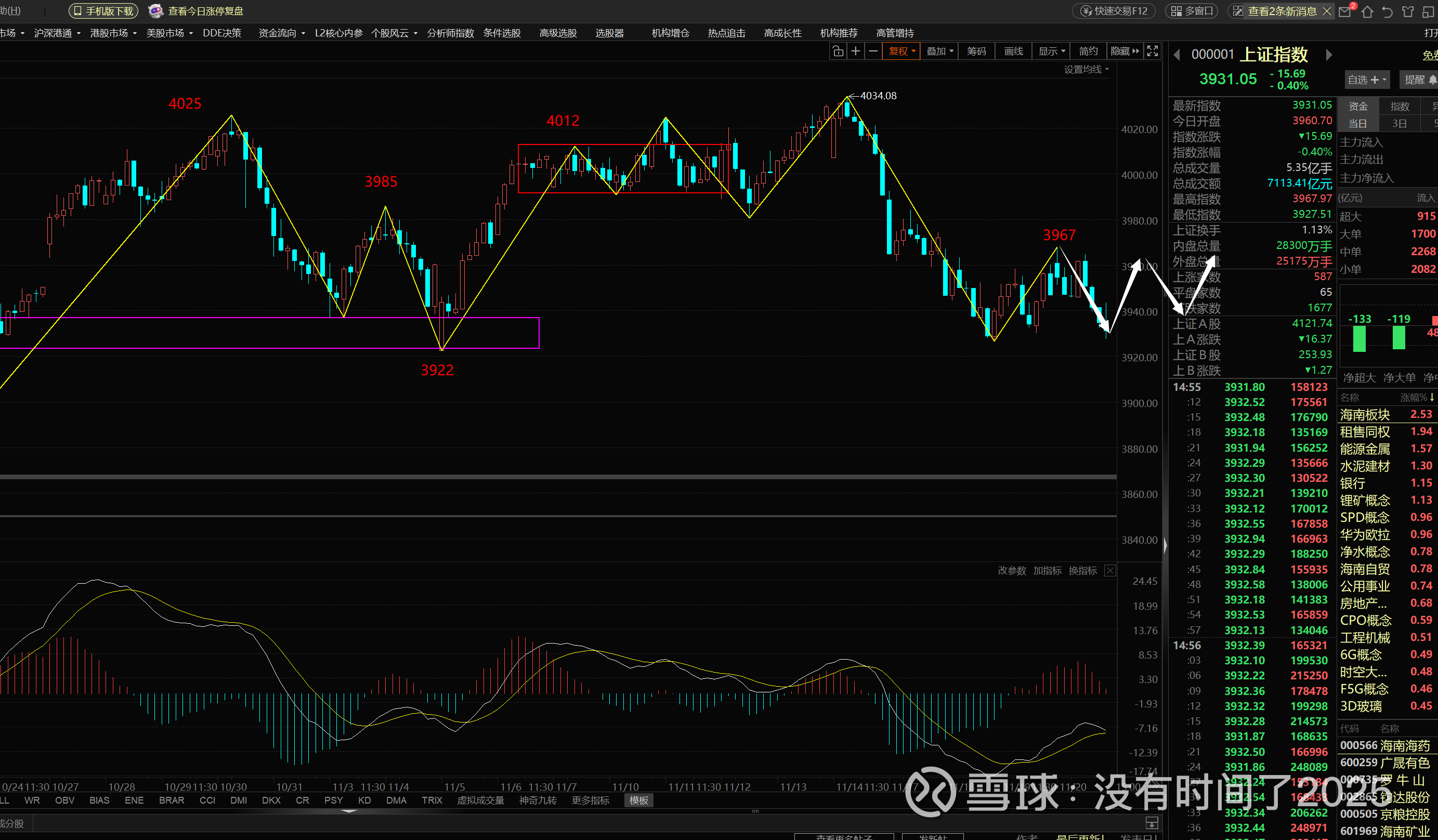
Task: Expand the 设置均线 dropdown
Action: click(1086, 70)
